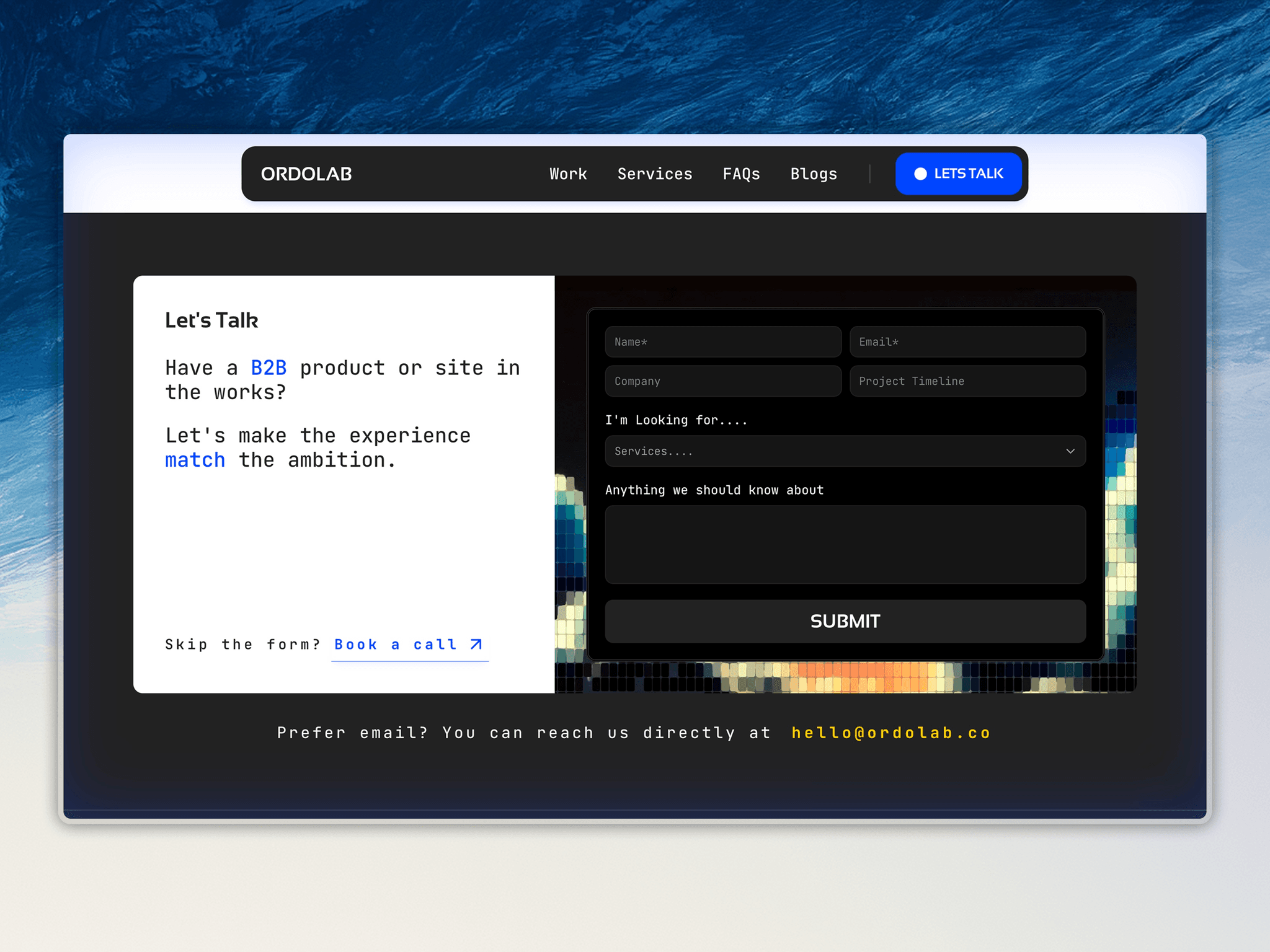
Task: Go to Services in the navbar
Action: [x=655, y=174]
